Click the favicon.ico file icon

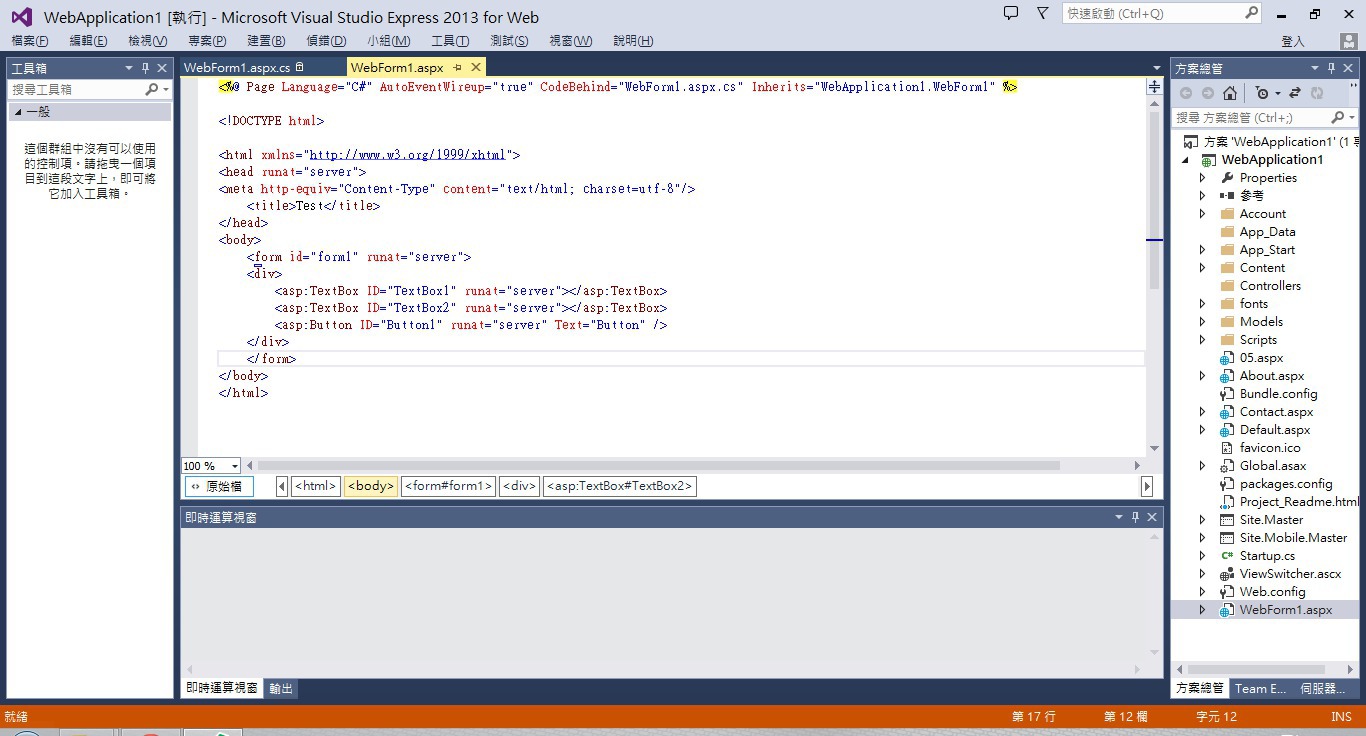1227,448
